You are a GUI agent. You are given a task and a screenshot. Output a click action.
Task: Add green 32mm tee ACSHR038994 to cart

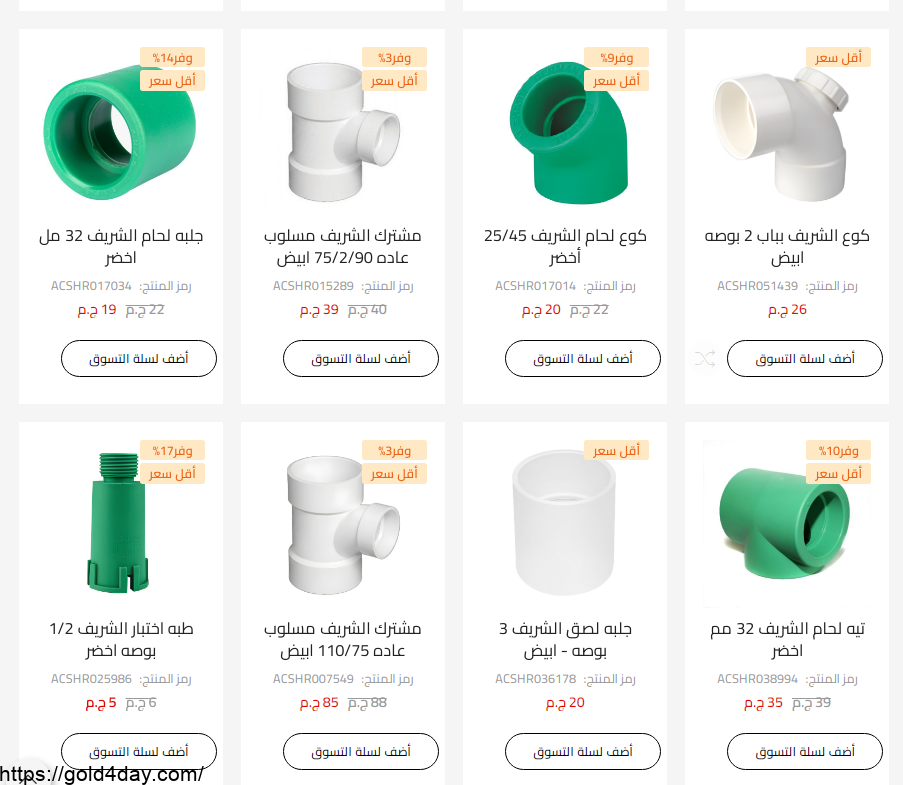pyautogui.click(x=805, y=751)
